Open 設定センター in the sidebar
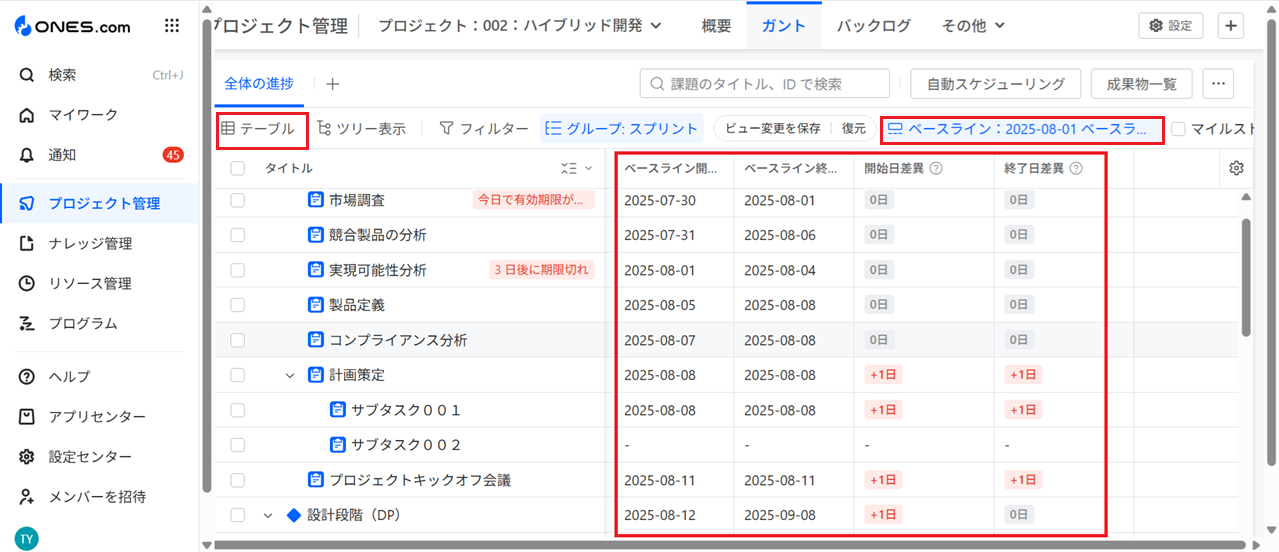This screenshot has height=552, width=1279. [x=100, y=457]
